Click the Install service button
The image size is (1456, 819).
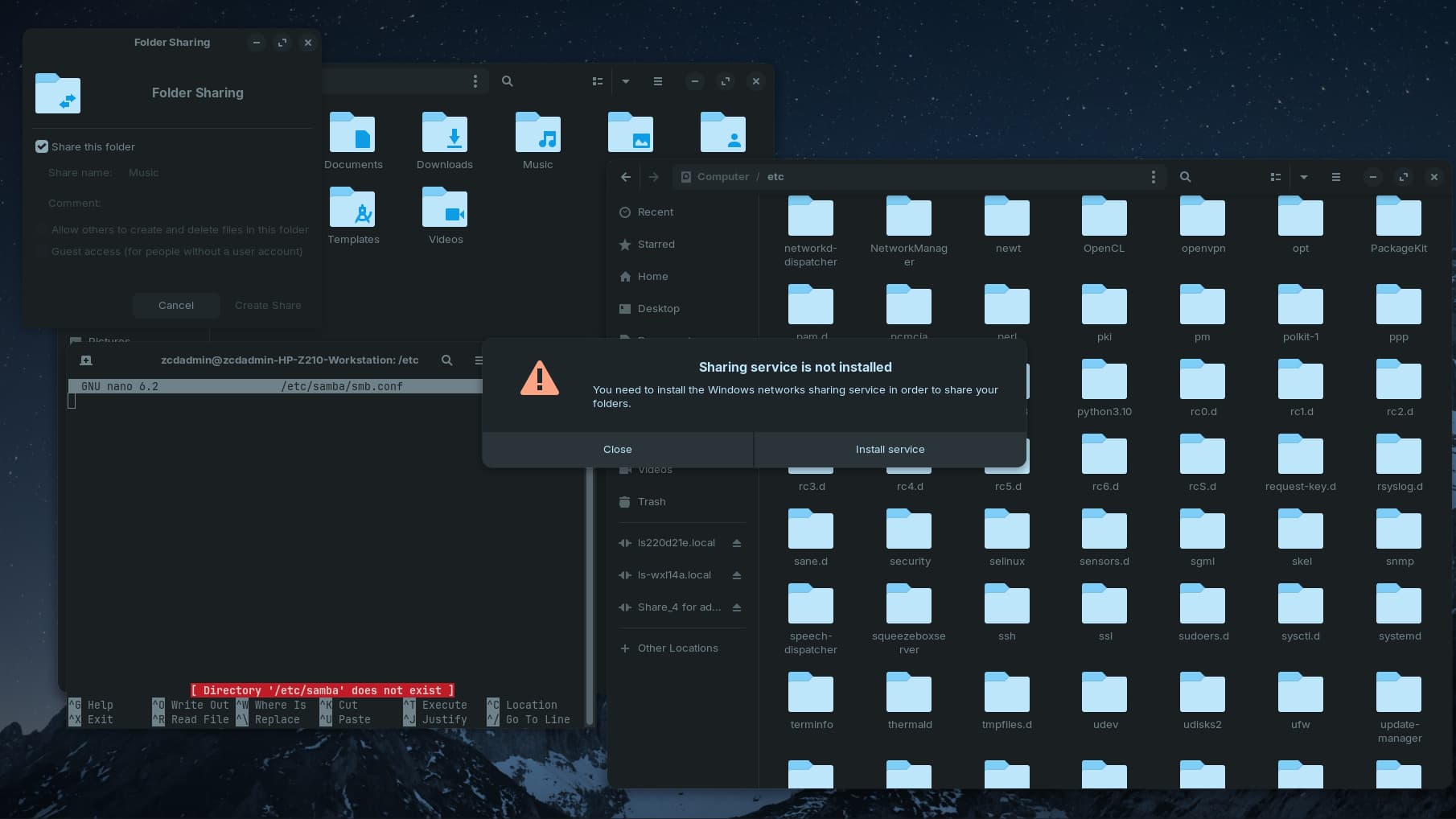[890, 450]
